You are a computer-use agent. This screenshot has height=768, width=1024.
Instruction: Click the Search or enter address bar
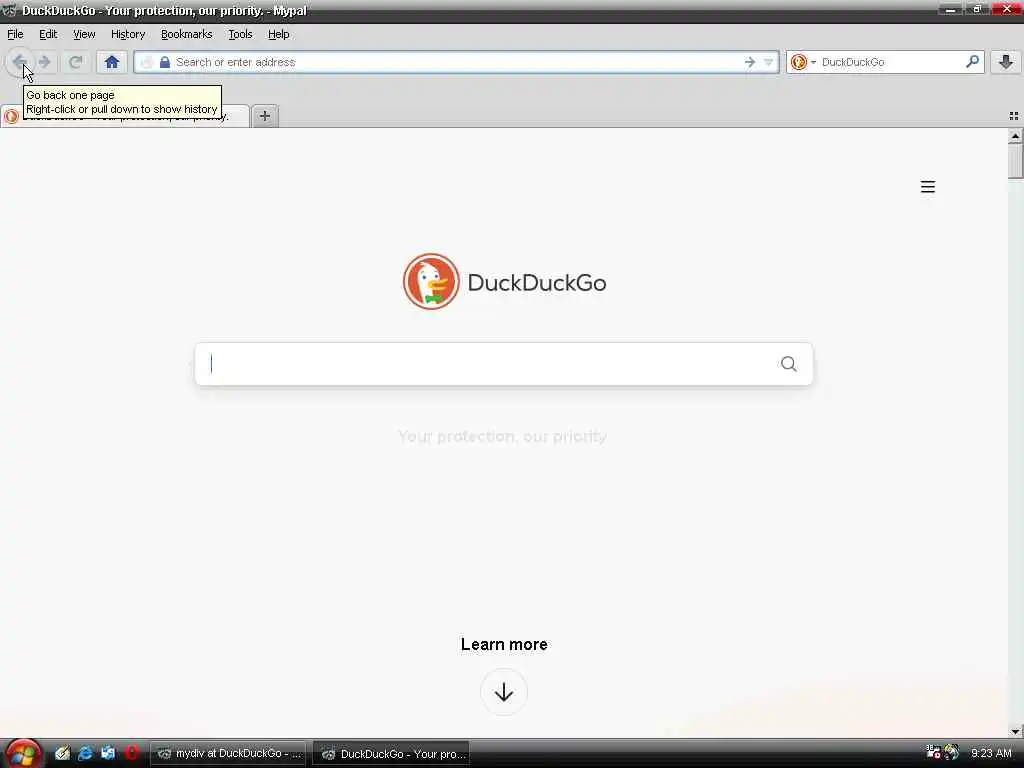coord(457,62)
